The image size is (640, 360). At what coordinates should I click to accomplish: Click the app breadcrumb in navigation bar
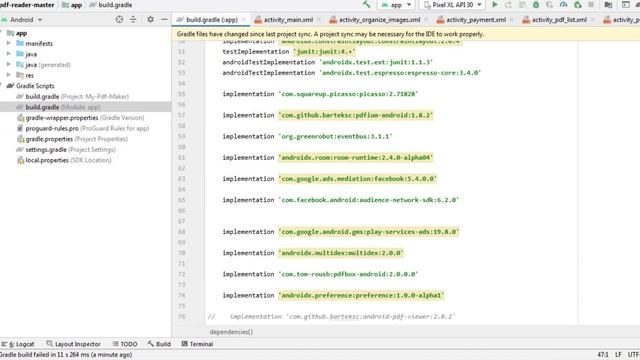72,5
